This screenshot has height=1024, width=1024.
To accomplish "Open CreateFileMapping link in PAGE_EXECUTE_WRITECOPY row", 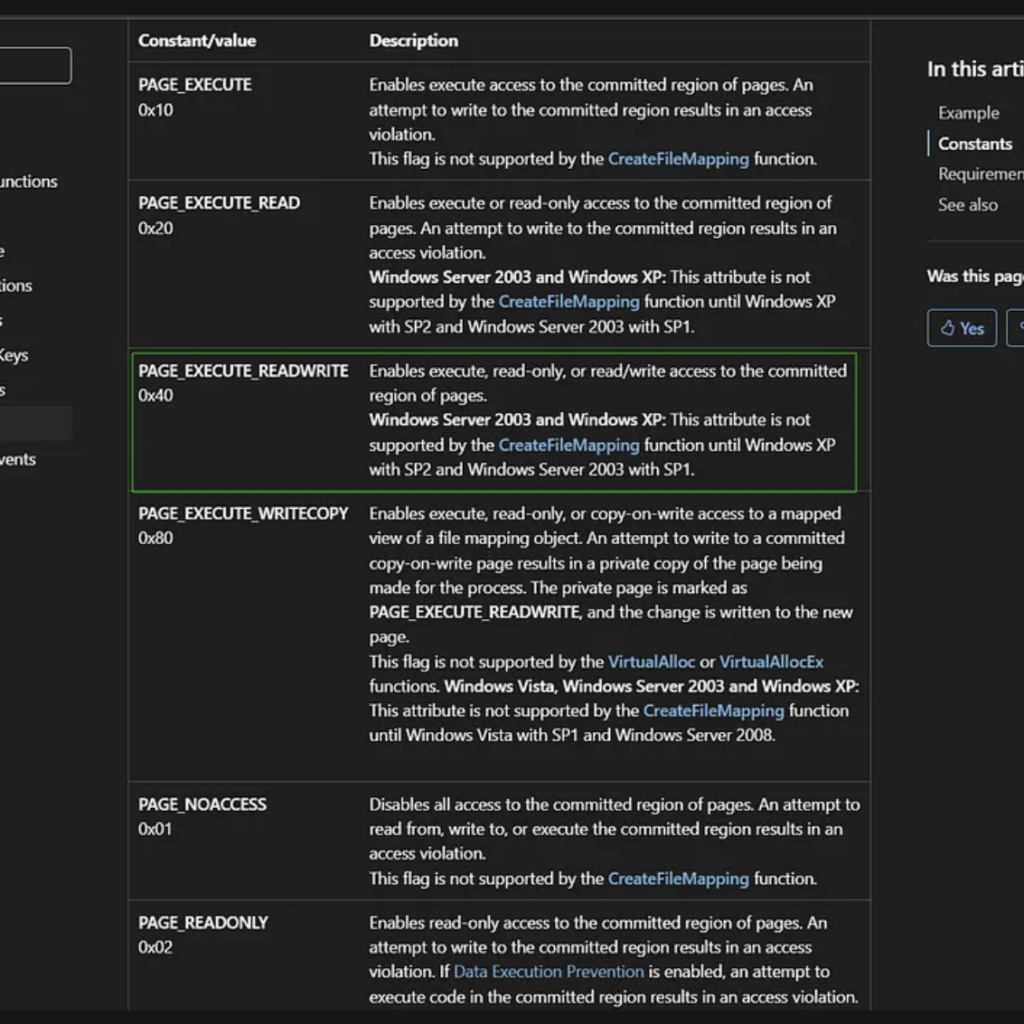I will click(713, 711).
